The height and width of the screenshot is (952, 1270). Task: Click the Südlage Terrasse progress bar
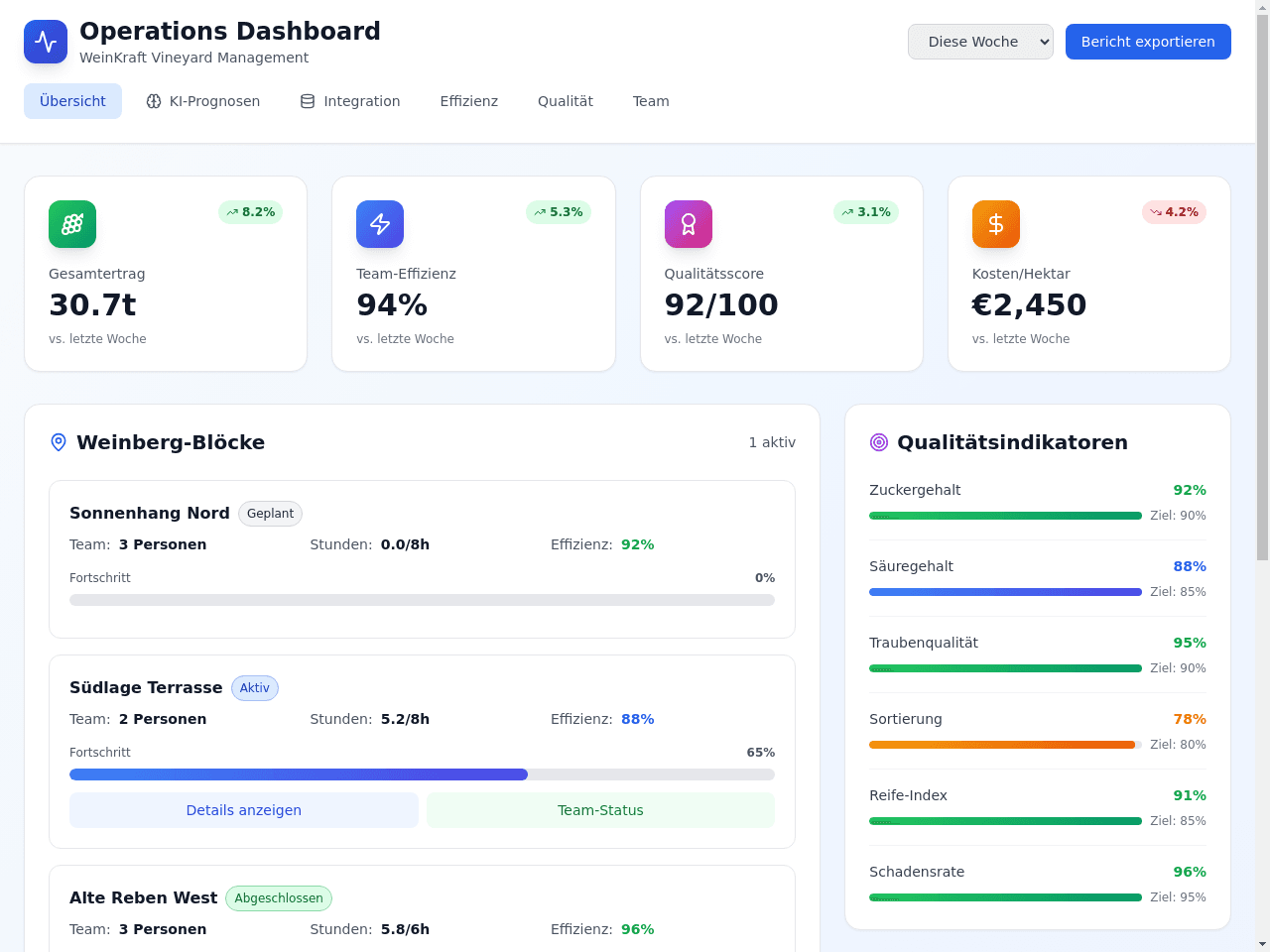422,774
